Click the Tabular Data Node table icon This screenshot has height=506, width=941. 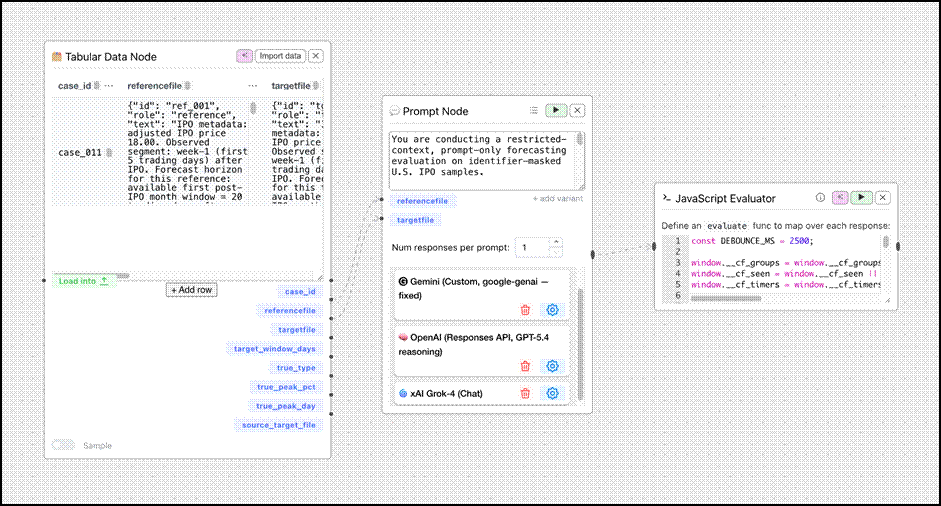[57, 56]
